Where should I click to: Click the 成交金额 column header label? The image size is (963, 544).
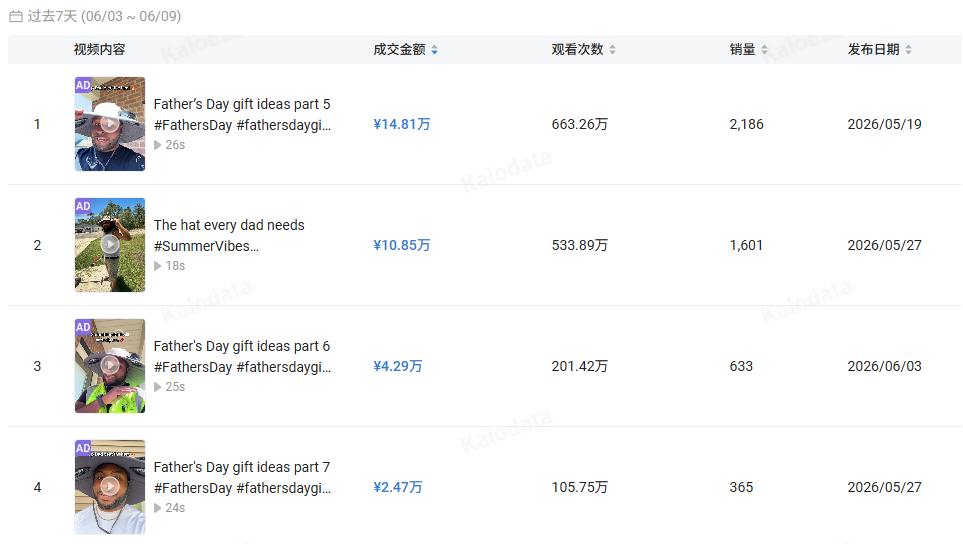coord(399,50)
